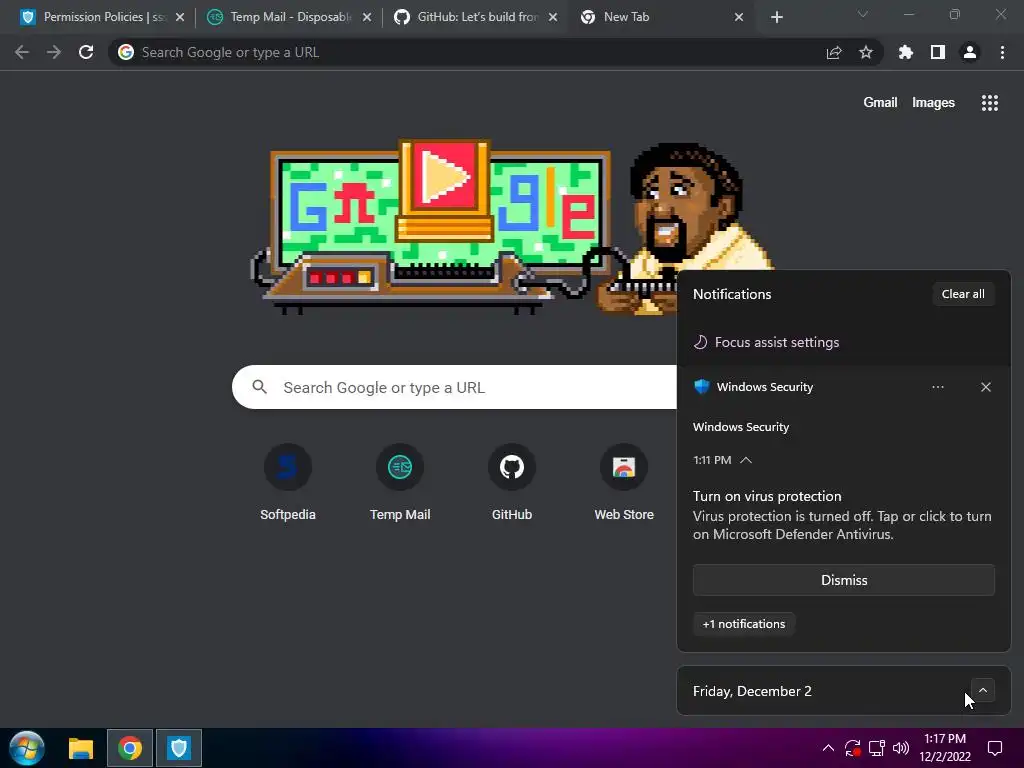Toggle the notification center icon

pos(995,748)
